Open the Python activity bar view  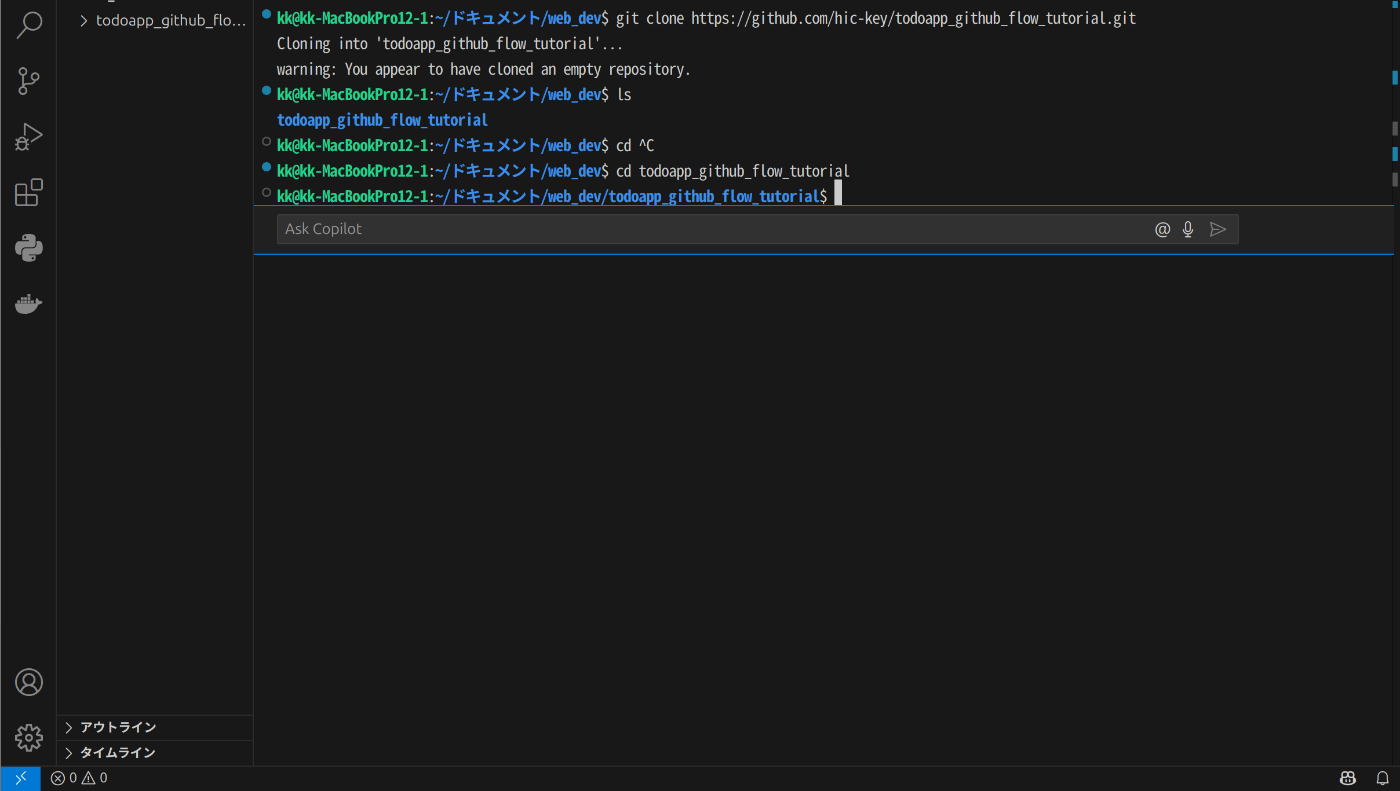click(29, 247)
